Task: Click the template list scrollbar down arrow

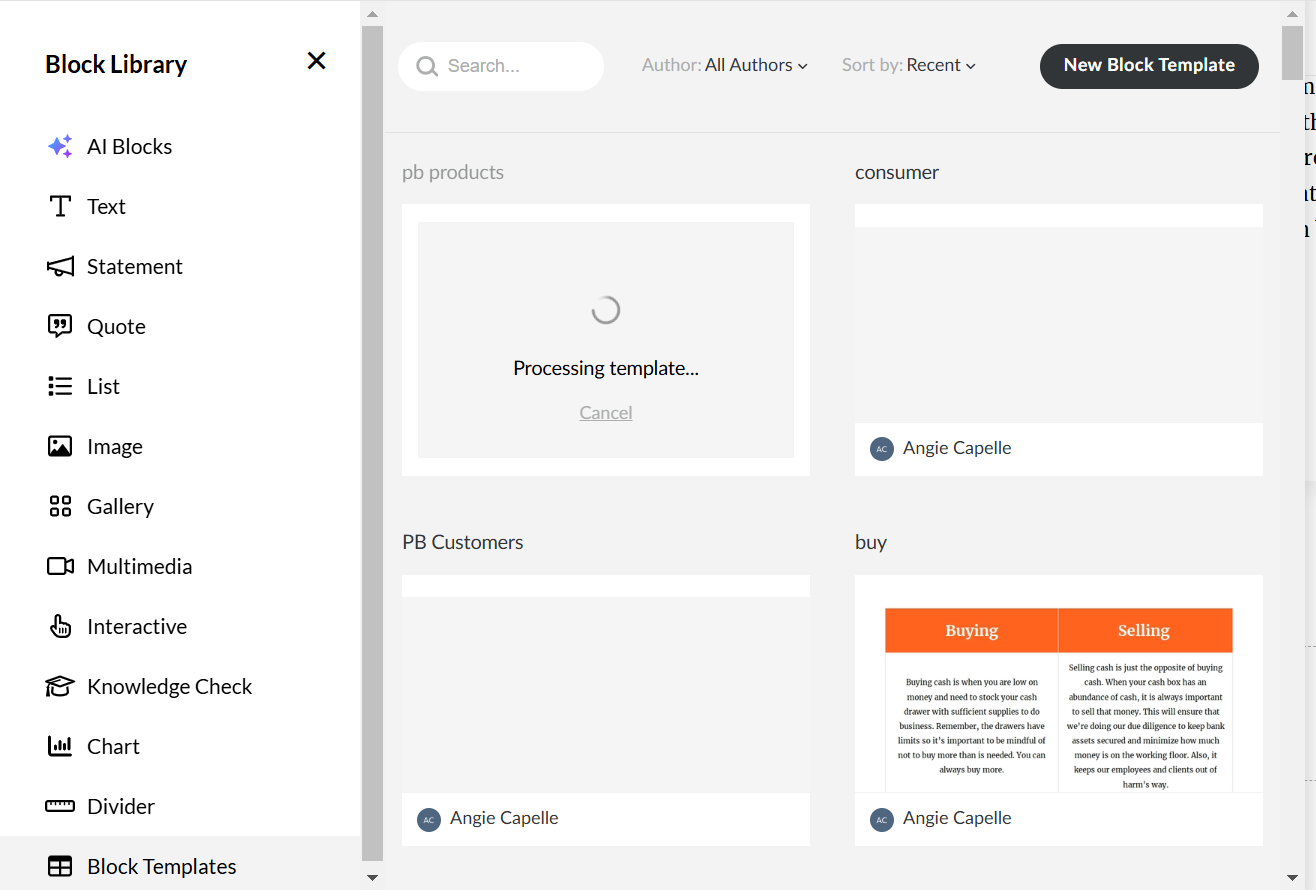Action: point(1293,878)
